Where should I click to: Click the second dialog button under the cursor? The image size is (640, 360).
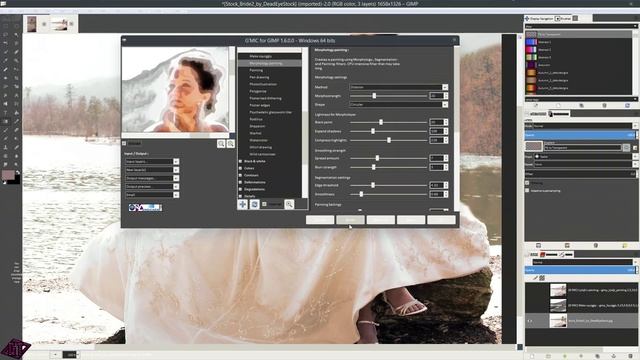[350, 220]
